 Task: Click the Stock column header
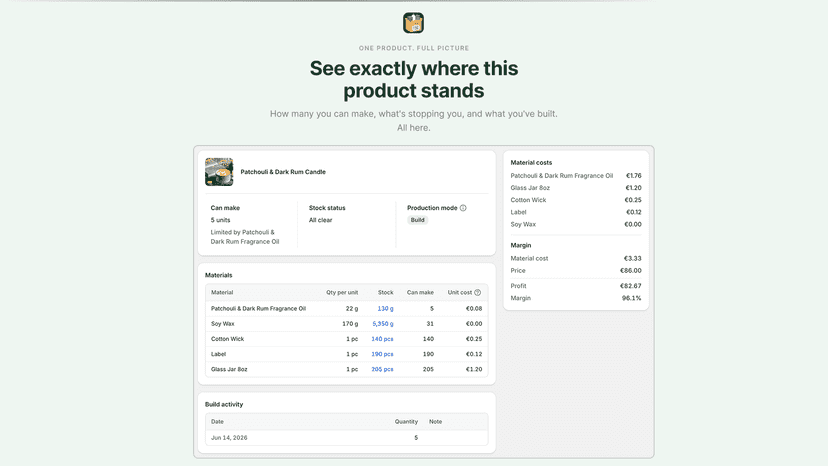[x=385, y=292]
